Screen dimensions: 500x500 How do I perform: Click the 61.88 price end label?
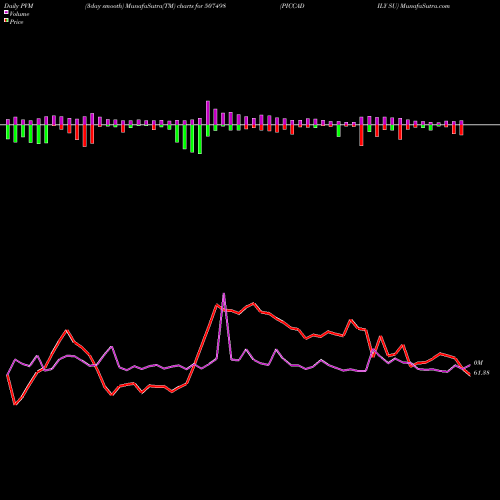pos(481,373)
